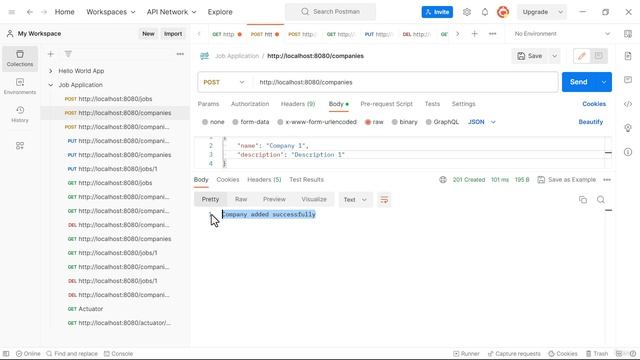The width and height of the screenshot is (640, 360).
Task: Switch response view to Raw
Action: 241,200
